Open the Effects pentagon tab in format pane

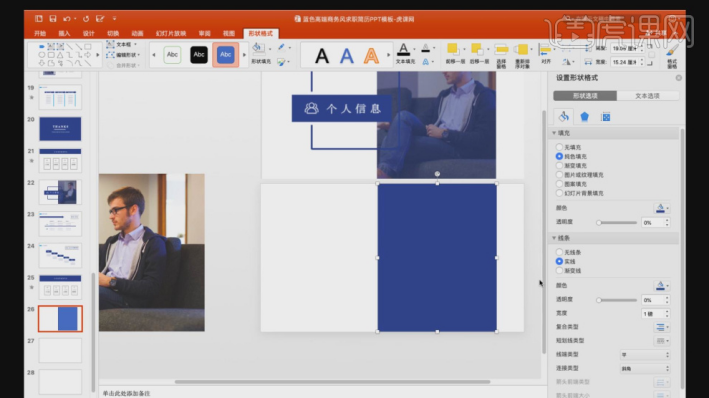pyautogui.click(x=584, y=117)
